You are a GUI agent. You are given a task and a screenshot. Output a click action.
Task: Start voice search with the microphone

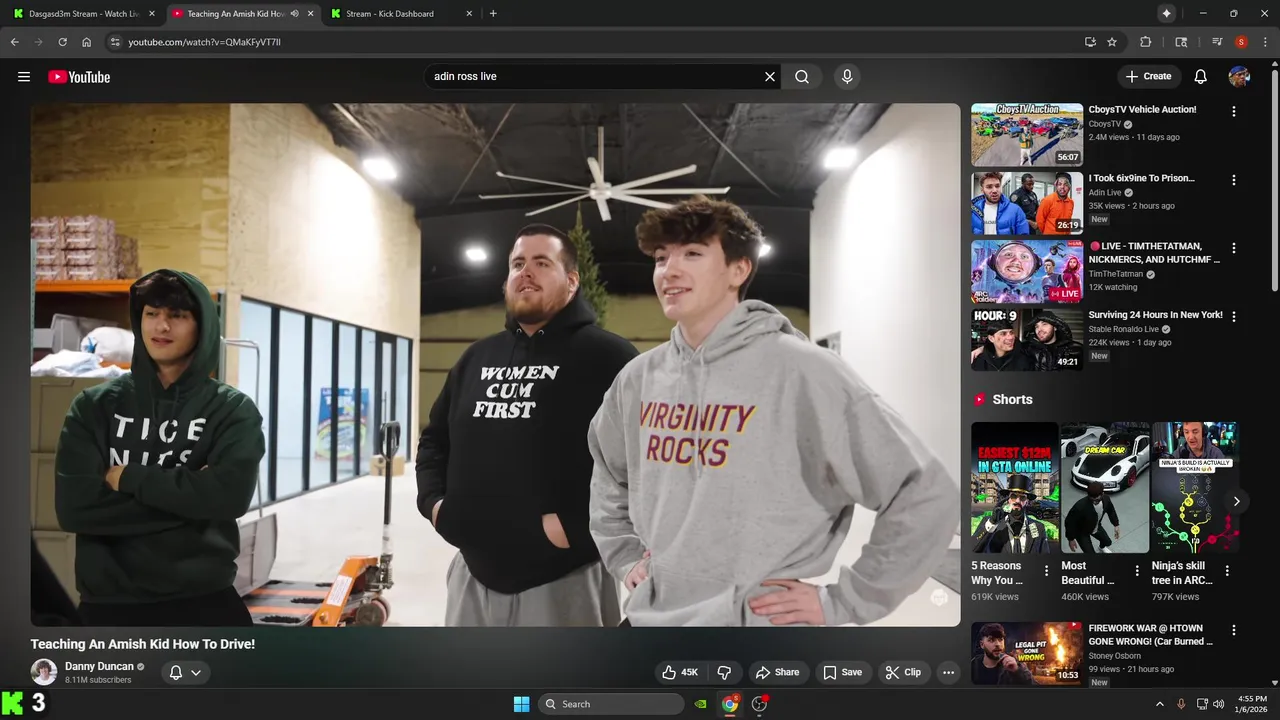(847, 77)
